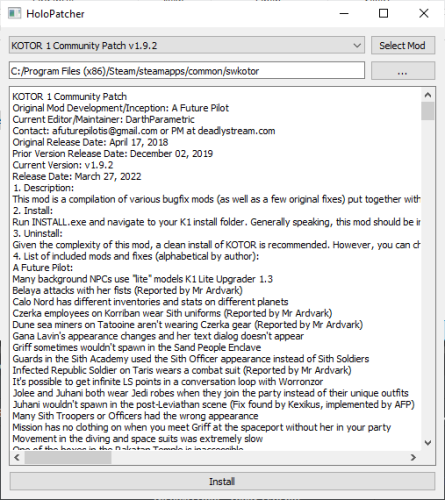Click 'infinite LS points' Worronzor line
The height and width of the screenshot is (500, 445).
click(x=168, y=382)
